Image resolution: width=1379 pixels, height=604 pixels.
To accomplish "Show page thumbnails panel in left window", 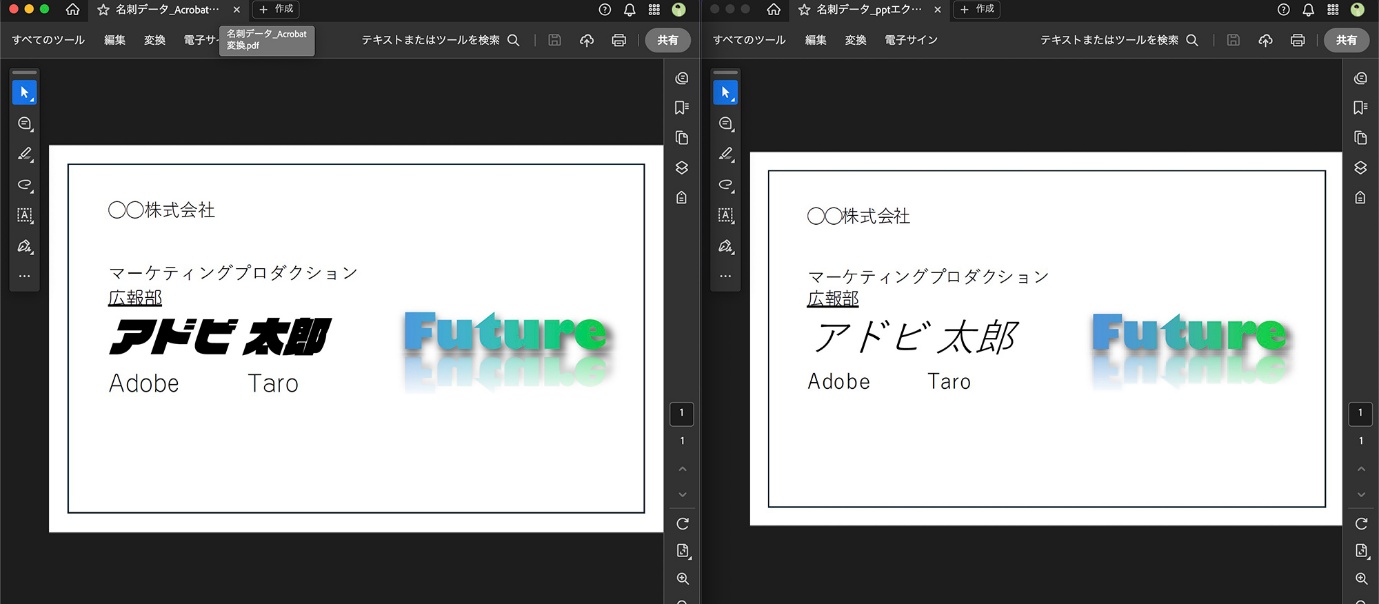I will click(x=682, y=138).
